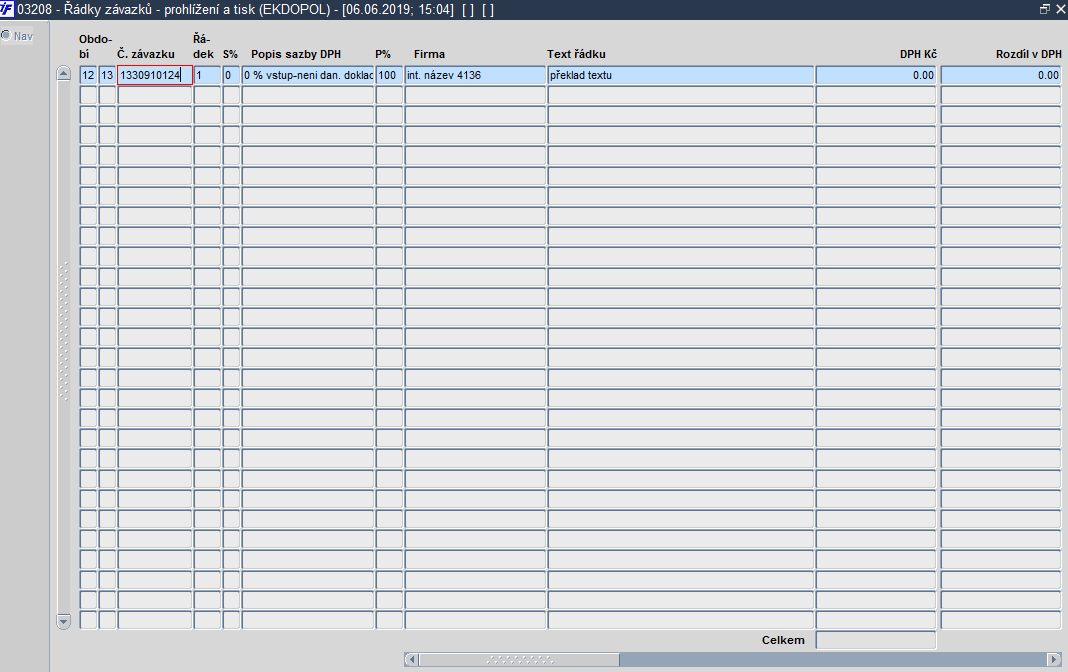Click the horizontal scroll right arrow
This screenshot has height=672, width=1068.
pos(1054,659)
